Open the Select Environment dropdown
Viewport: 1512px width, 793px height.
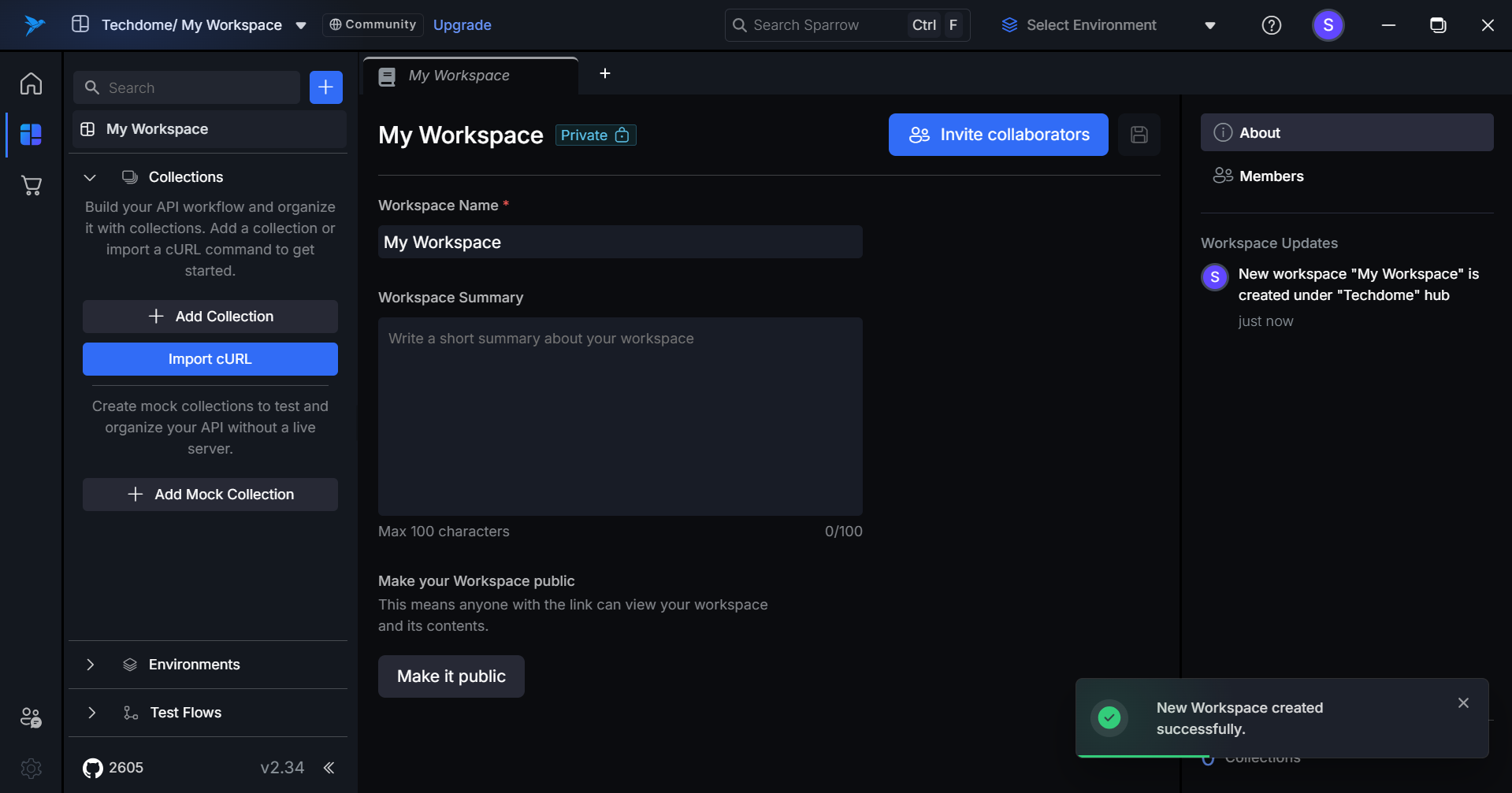click(x=1108, y=25)
